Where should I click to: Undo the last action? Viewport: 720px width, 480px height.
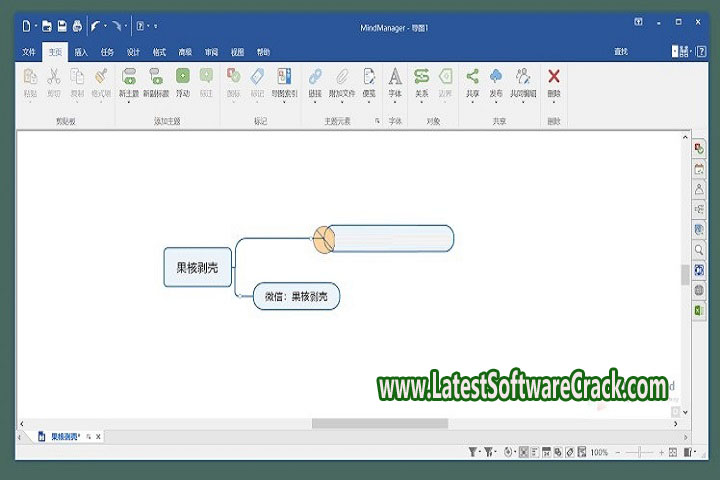pos(95,26)
